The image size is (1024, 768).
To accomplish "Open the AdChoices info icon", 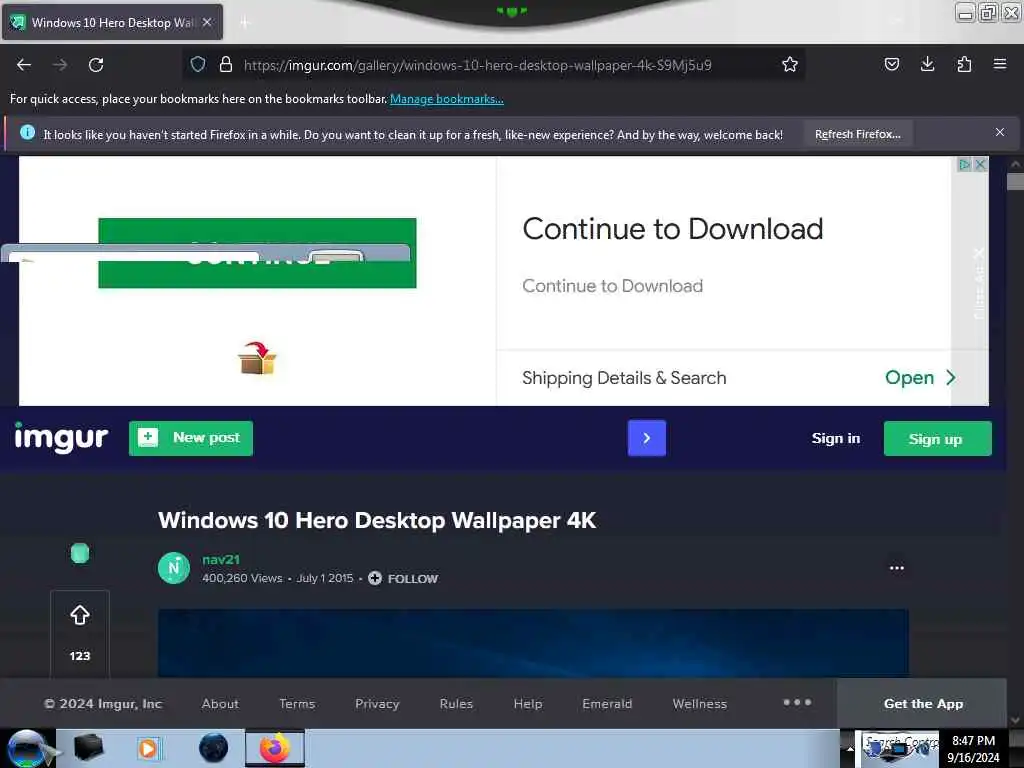I will click(965, 165).
